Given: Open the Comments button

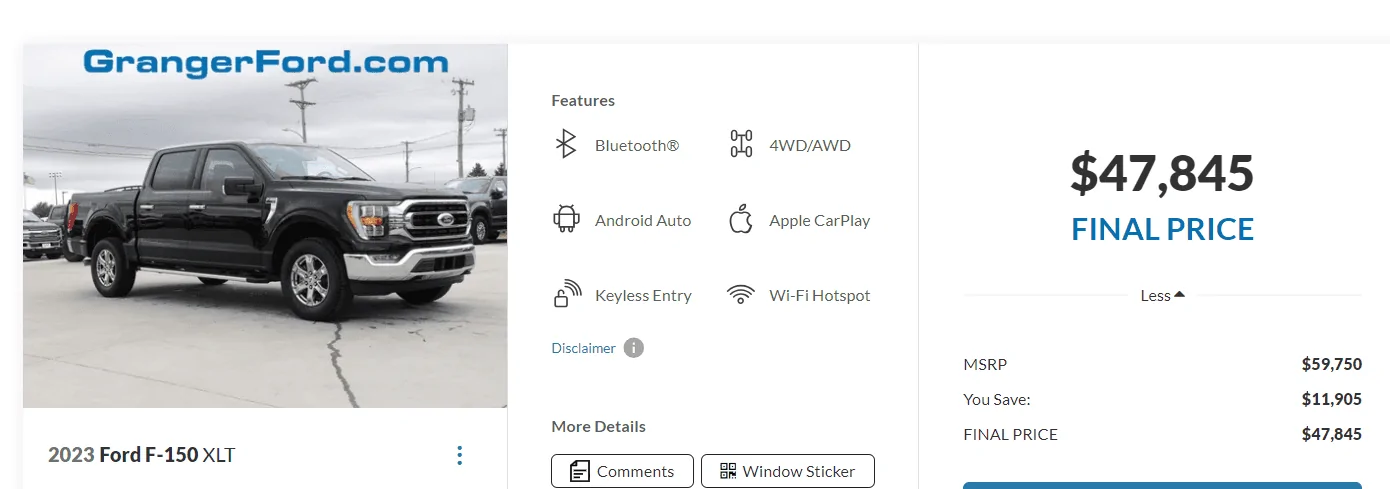Looking at the screenshot, I should pos(622,471).
